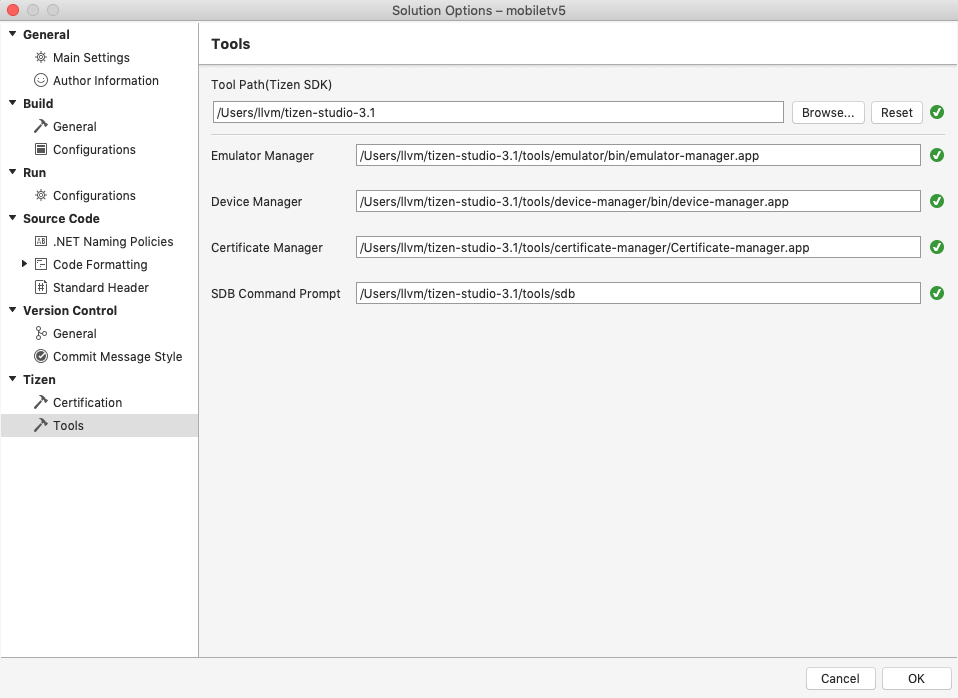This screenshot has height=698, width=958.
Task: Click inside the Device Manager path field
Action: (x=636, y=200)
